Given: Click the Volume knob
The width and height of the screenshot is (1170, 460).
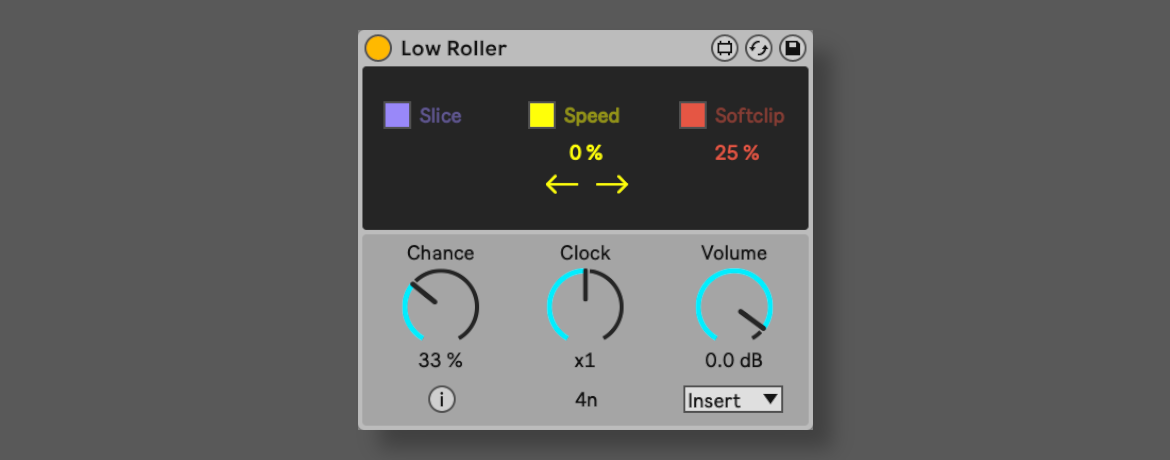Looking at the screenshot, I should click(x=734, y=306).
